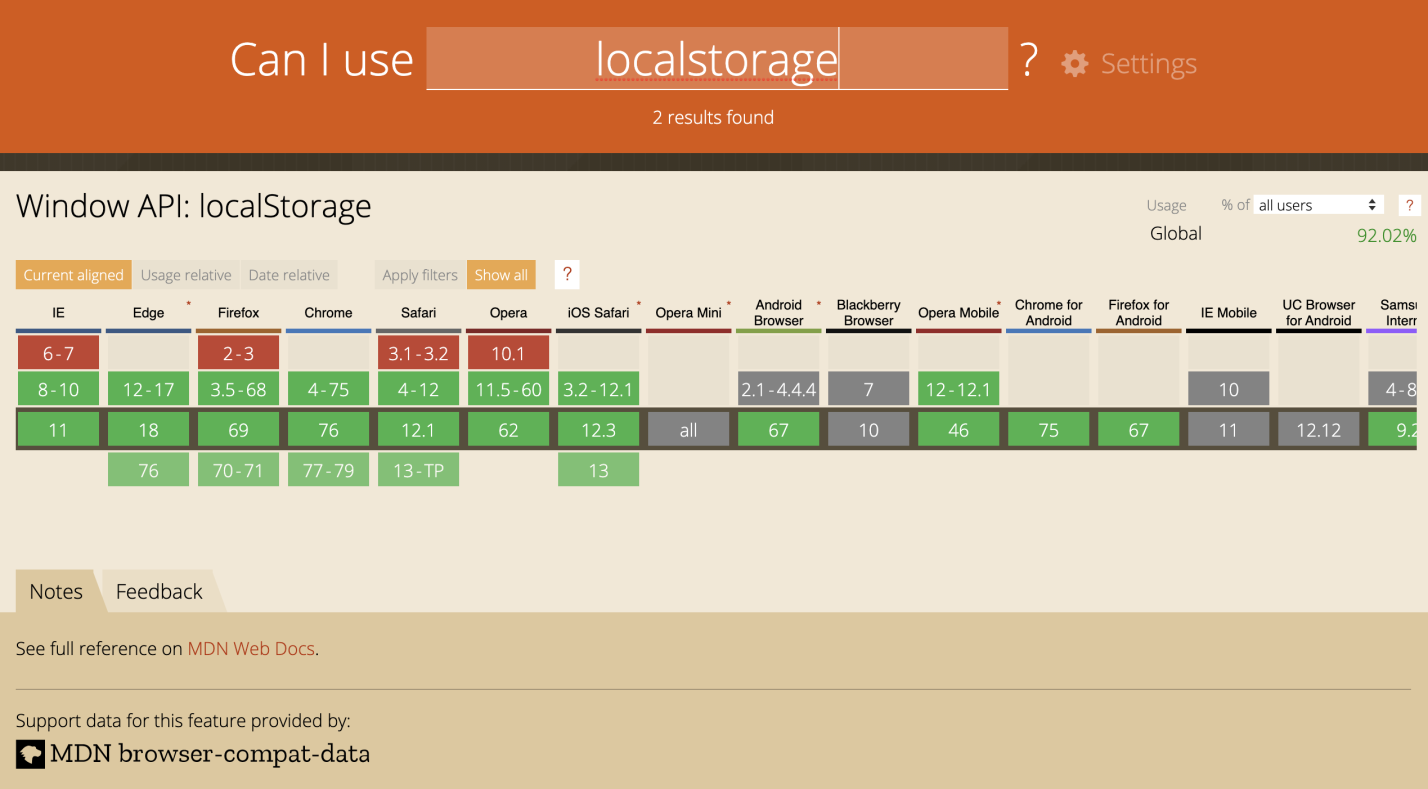Click the asterisk note beside Edge header
This screenshot has width=1428, height=789.
(188, 301)
